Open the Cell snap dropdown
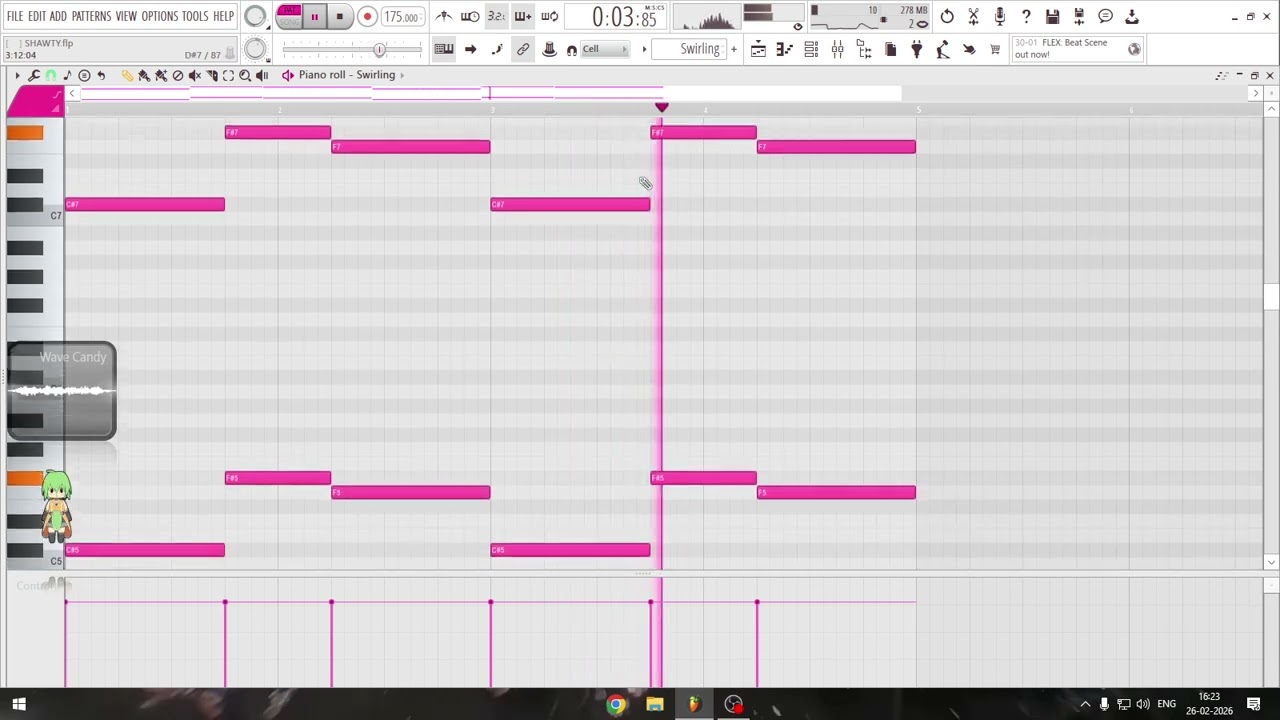The image size is (1280, 720). (605, 49)
